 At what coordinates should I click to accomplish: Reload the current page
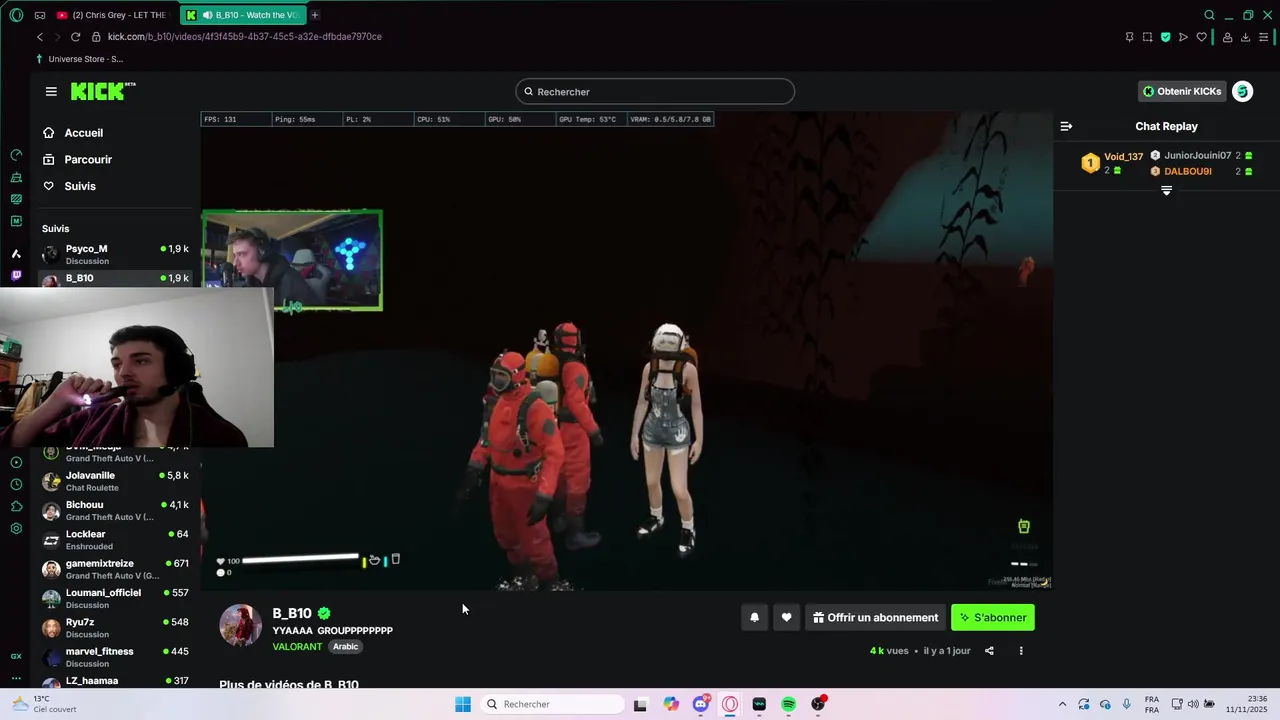75,37
